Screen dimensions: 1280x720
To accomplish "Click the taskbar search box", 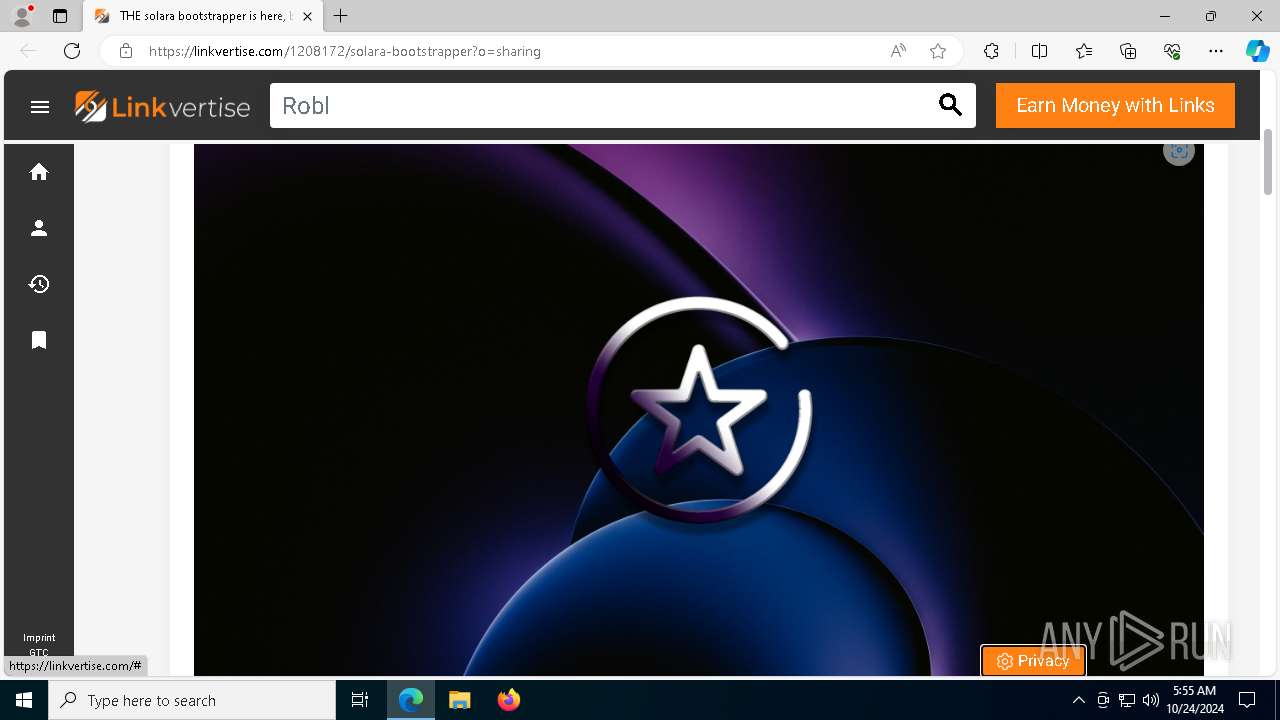I will tap(192, 700).
